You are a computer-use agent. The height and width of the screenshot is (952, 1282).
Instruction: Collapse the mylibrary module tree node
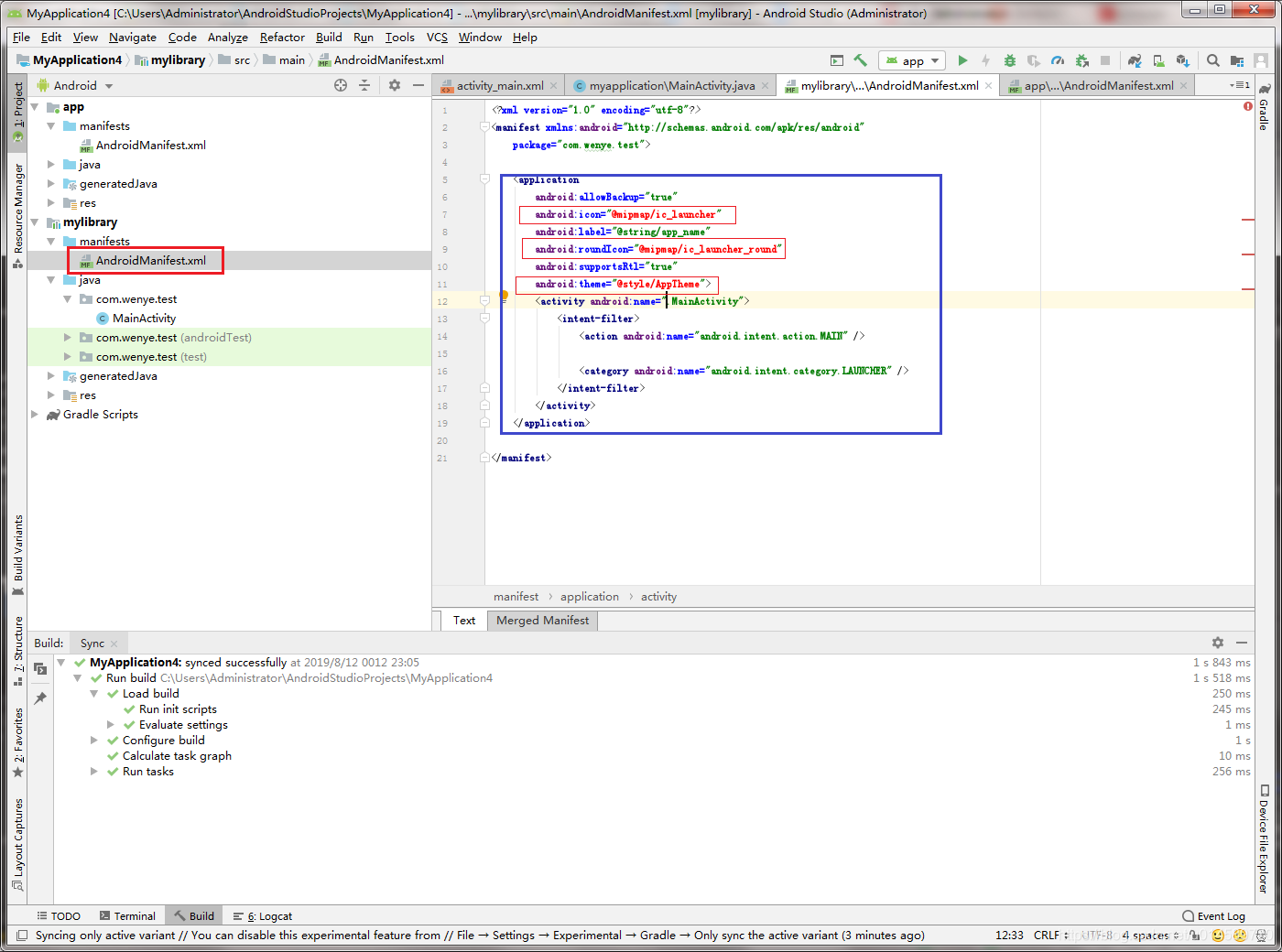35,222
